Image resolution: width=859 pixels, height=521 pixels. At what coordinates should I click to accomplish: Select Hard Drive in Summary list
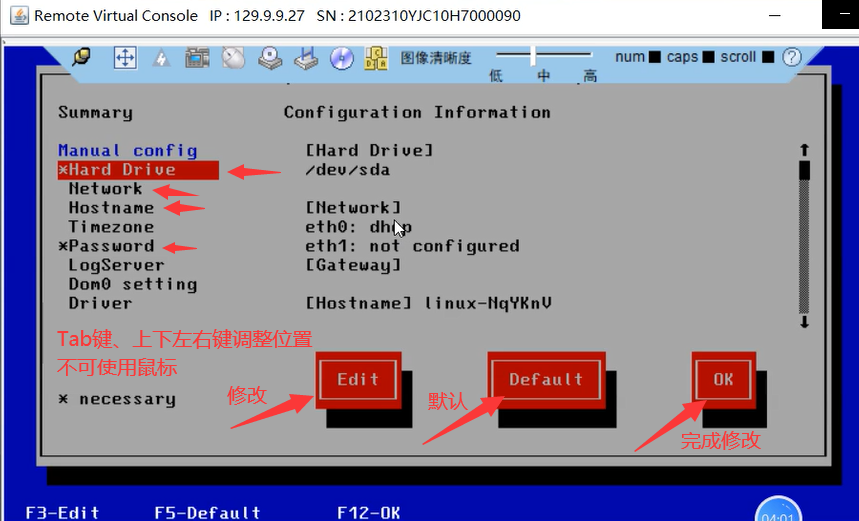tap(138, 170)
